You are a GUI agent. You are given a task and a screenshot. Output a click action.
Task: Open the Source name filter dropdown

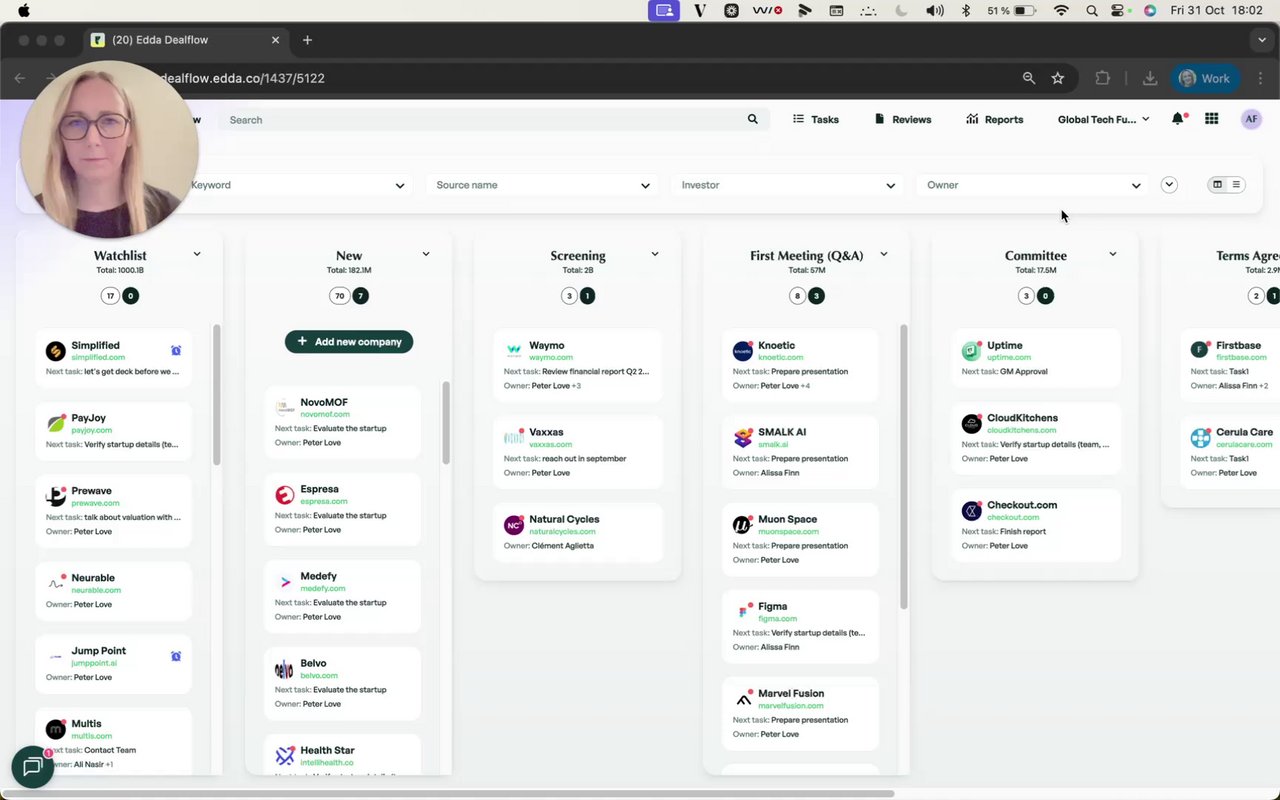pos(543,185)
